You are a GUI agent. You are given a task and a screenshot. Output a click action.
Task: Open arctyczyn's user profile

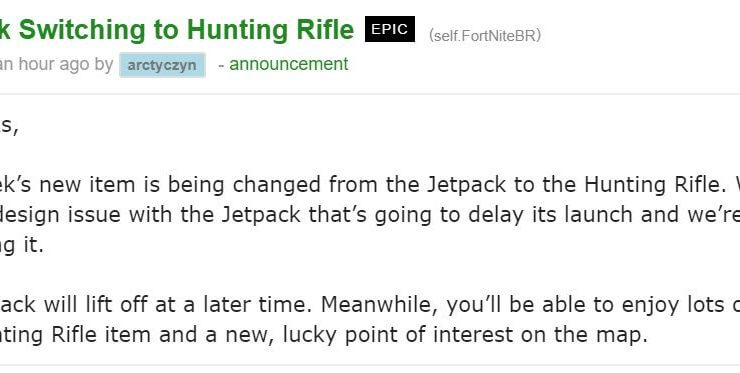[x=162, y=65]
